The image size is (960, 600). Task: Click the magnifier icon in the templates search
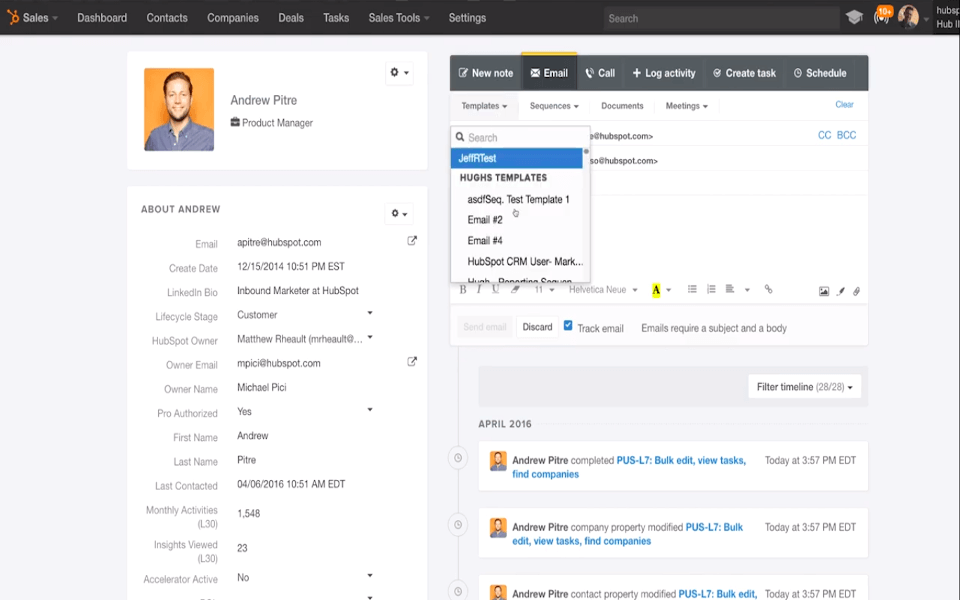click(460, 137)
